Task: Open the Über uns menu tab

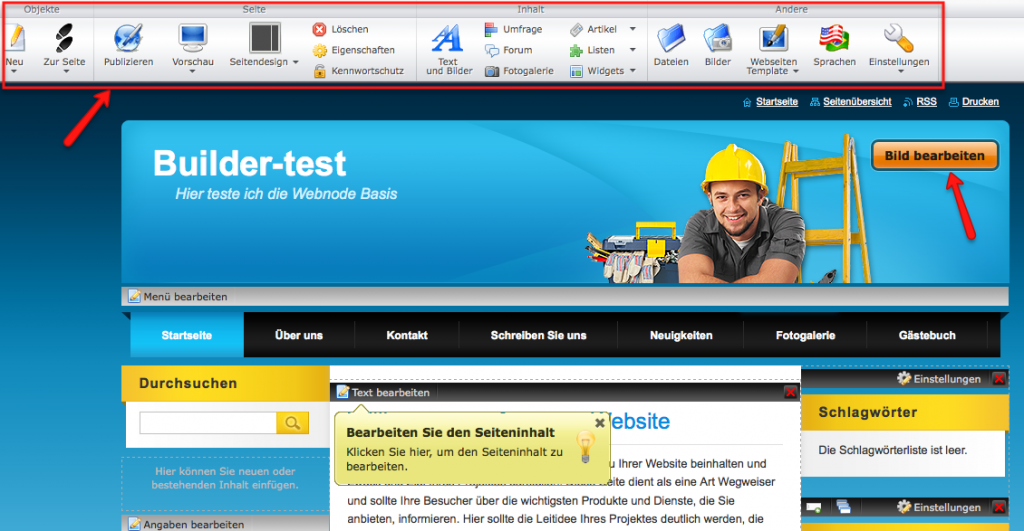Action: [x=299, y=335]
